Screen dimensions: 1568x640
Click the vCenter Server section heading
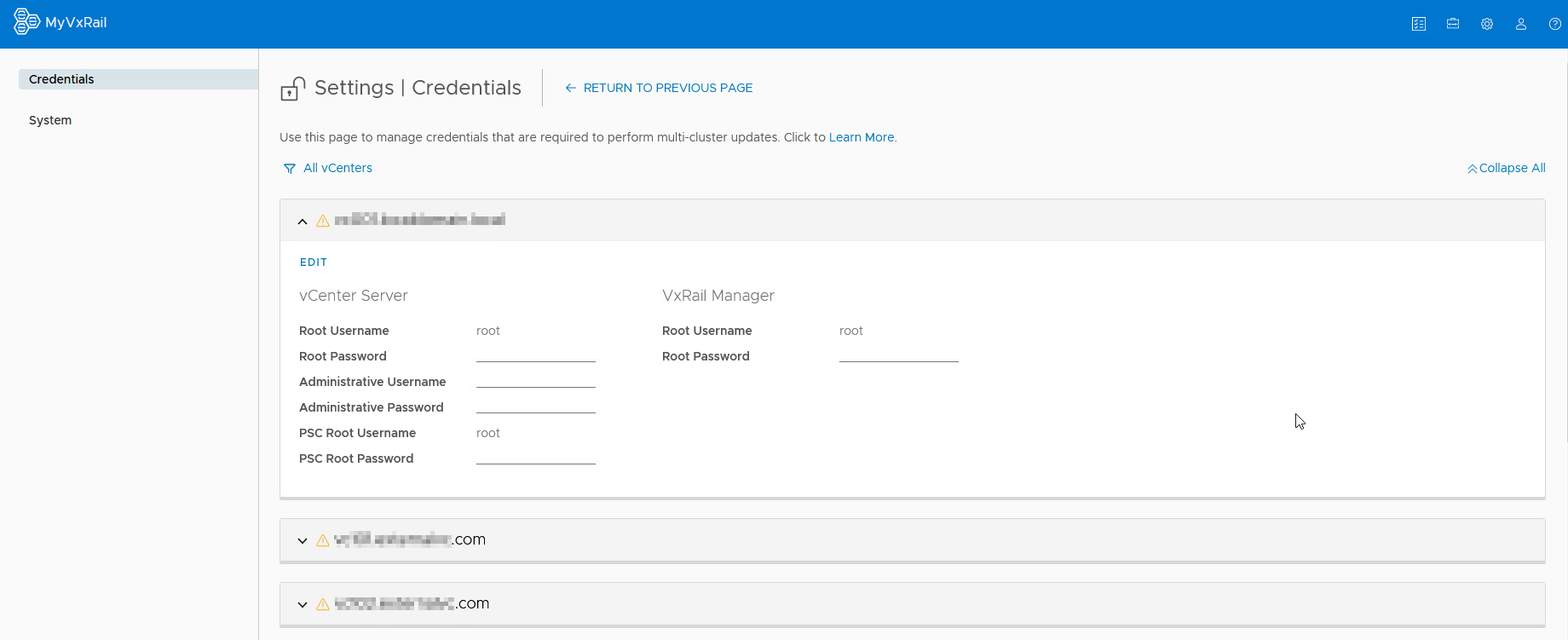point(354,296)
